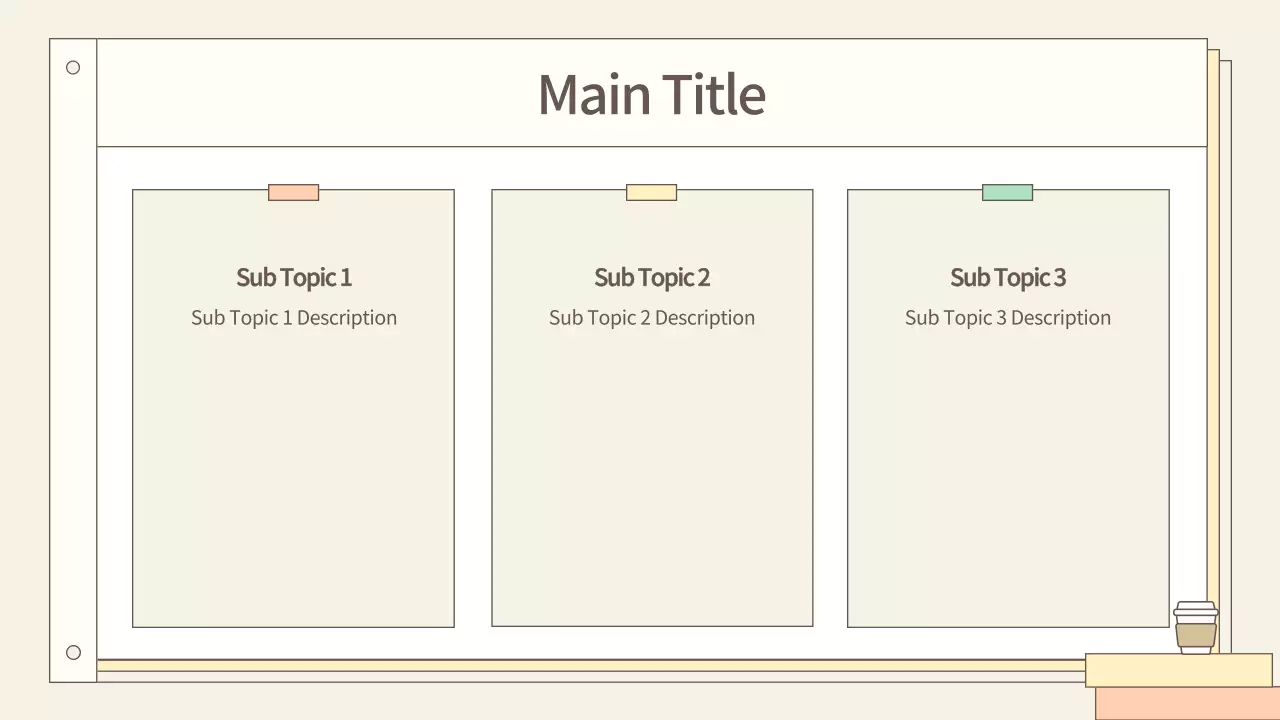Select the yellow book under the coffee cup
Viewport: 1280px width, 720px height.
tap(1178, 670)
